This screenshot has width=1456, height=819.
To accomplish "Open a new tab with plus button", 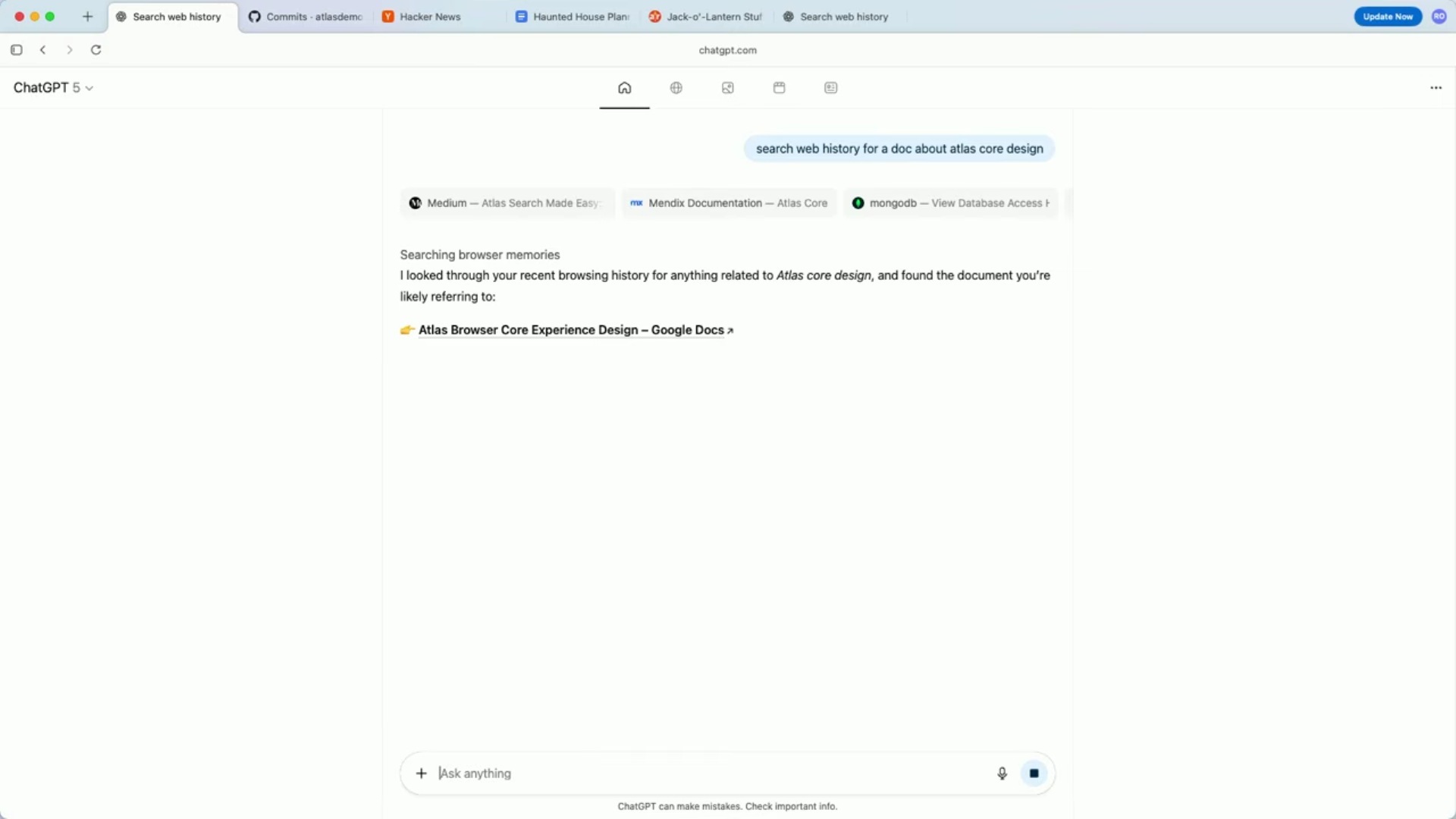I will point(87,17).
